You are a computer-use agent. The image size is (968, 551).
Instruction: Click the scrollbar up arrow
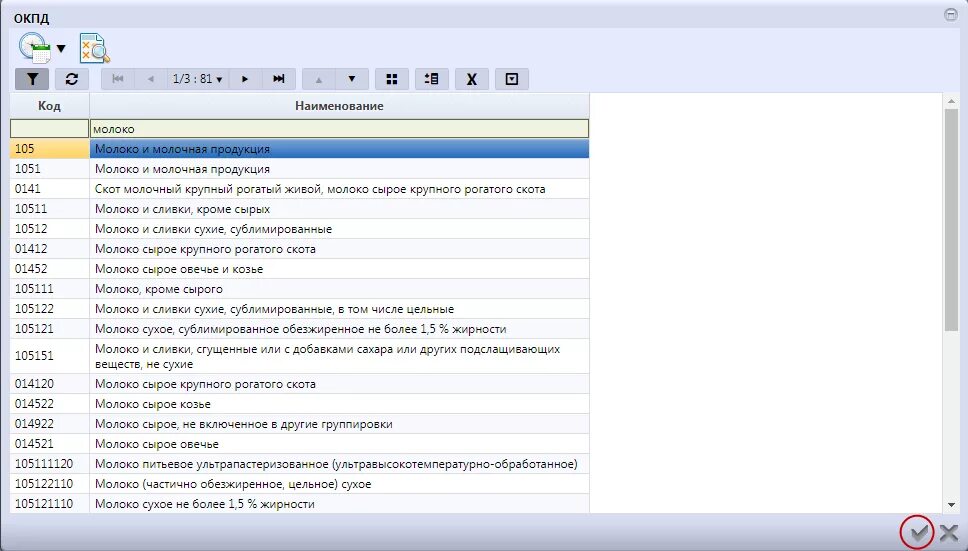951,101
